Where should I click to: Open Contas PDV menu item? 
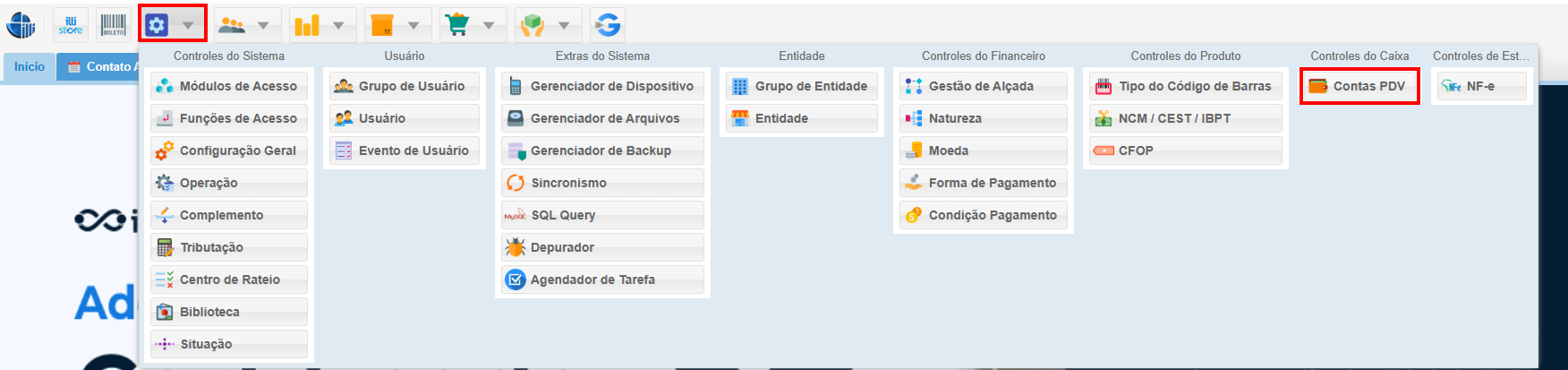[x=1359, y=86]
